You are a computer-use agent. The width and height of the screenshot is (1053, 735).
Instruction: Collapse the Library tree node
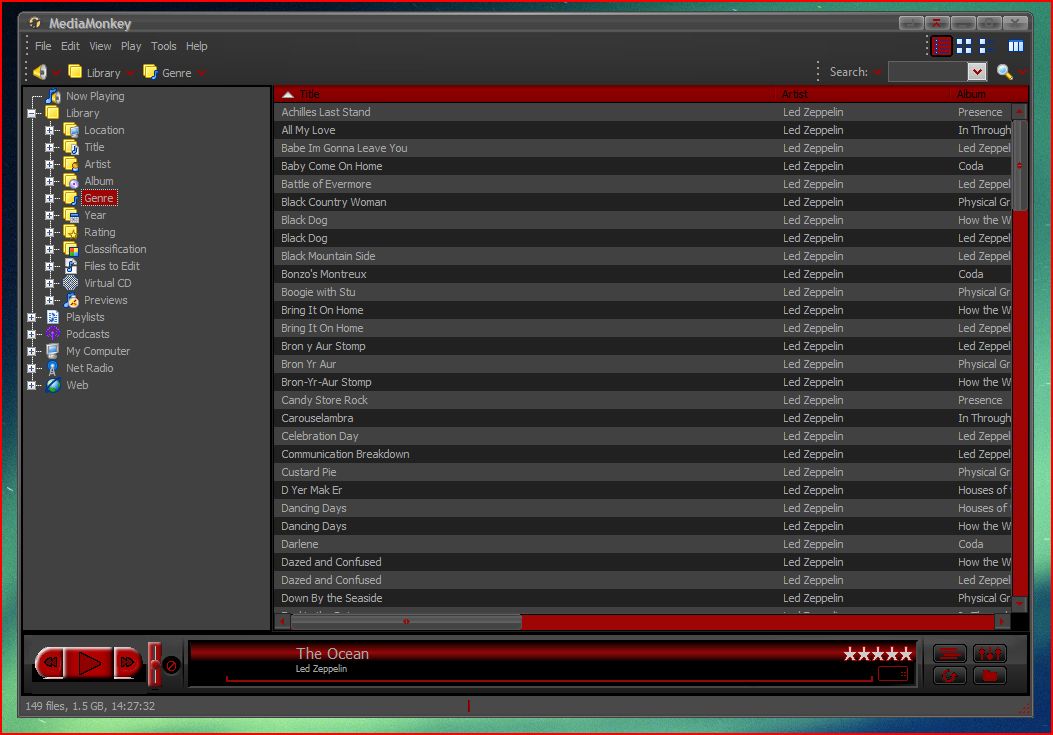point(31,114)
